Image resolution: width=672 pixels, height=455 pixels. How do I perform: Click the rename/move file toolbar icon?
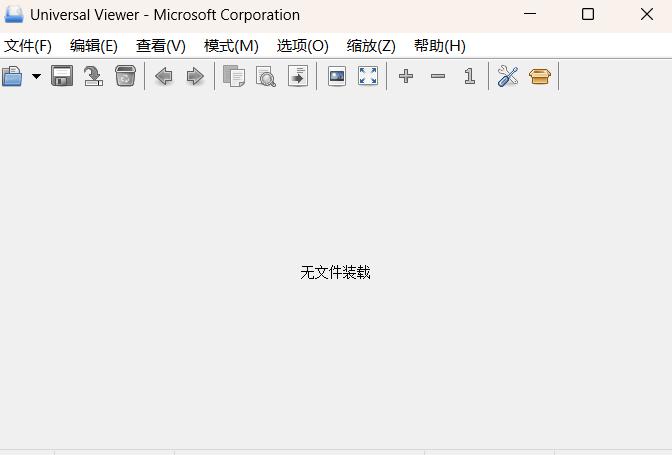93,76
